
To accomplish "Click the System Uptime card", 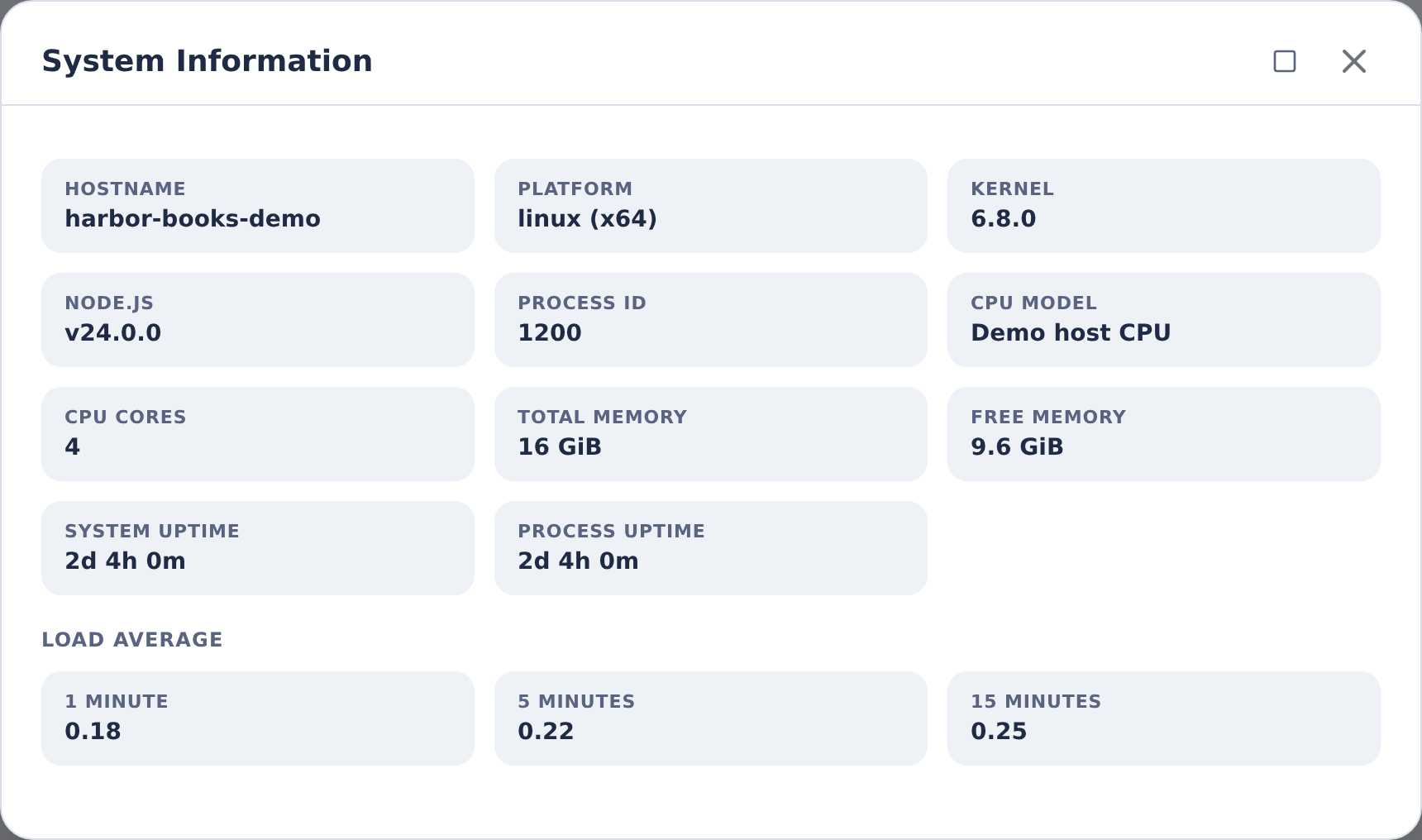I will (258, 548).
